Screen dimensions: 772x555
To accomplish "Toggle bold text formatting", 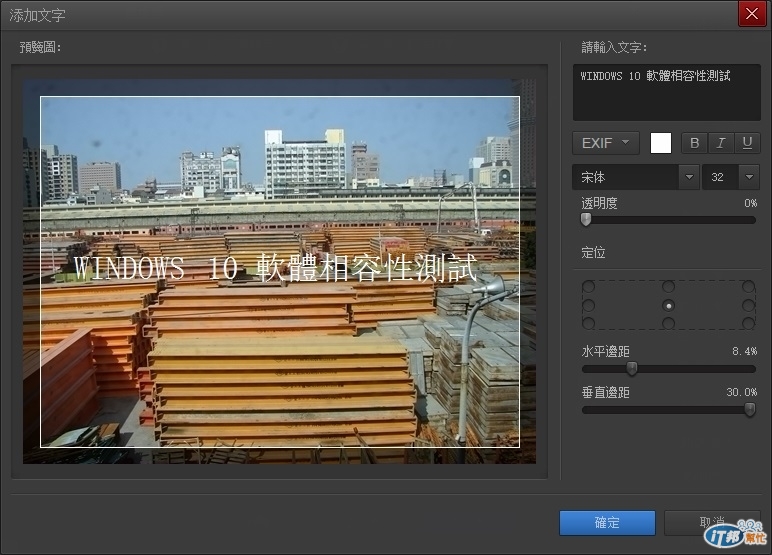I will click(695, 143).
